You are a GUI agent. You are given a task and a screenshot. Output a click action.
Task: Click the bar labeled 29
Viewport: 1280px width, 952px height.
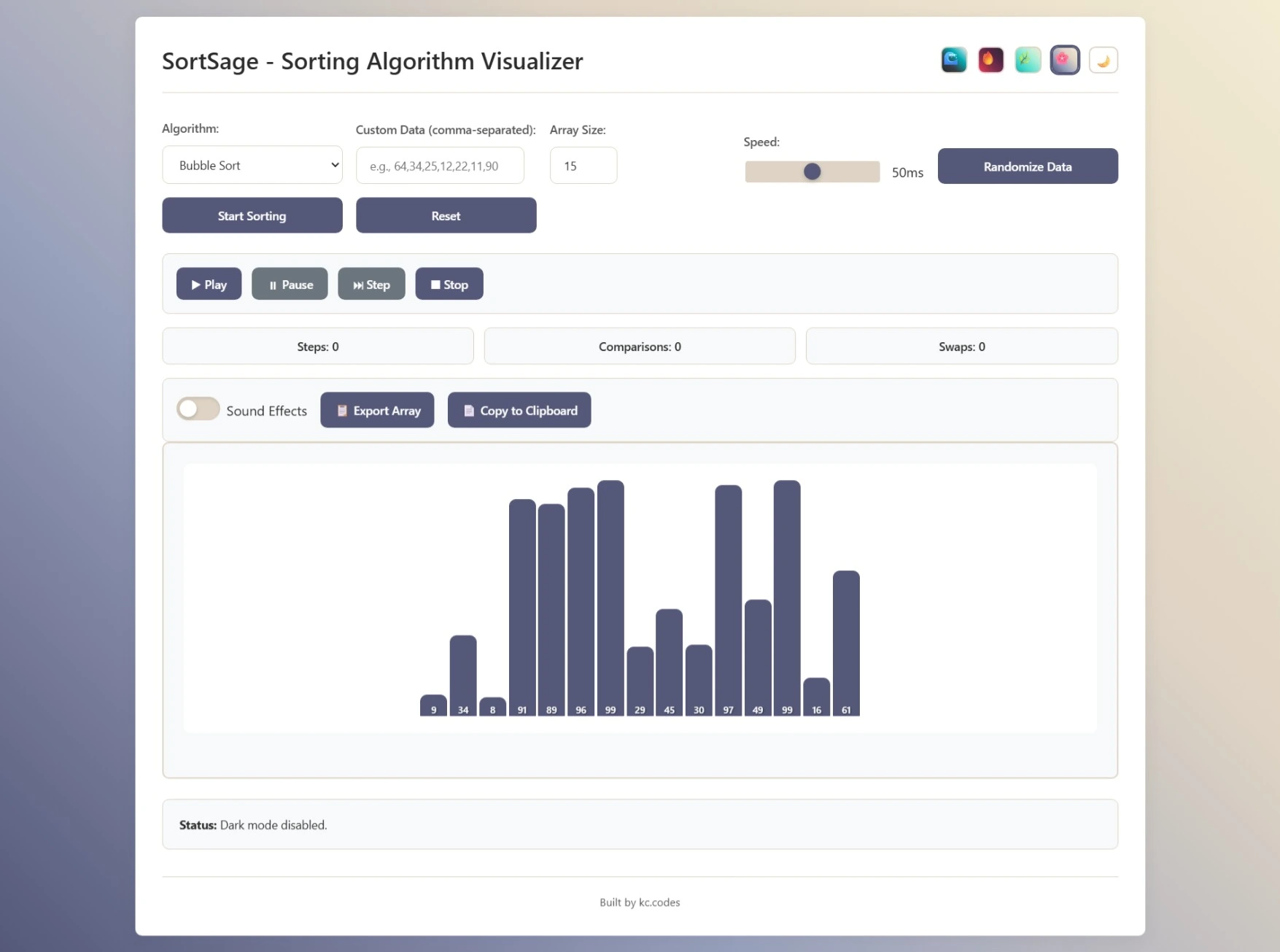click(640, 681)
